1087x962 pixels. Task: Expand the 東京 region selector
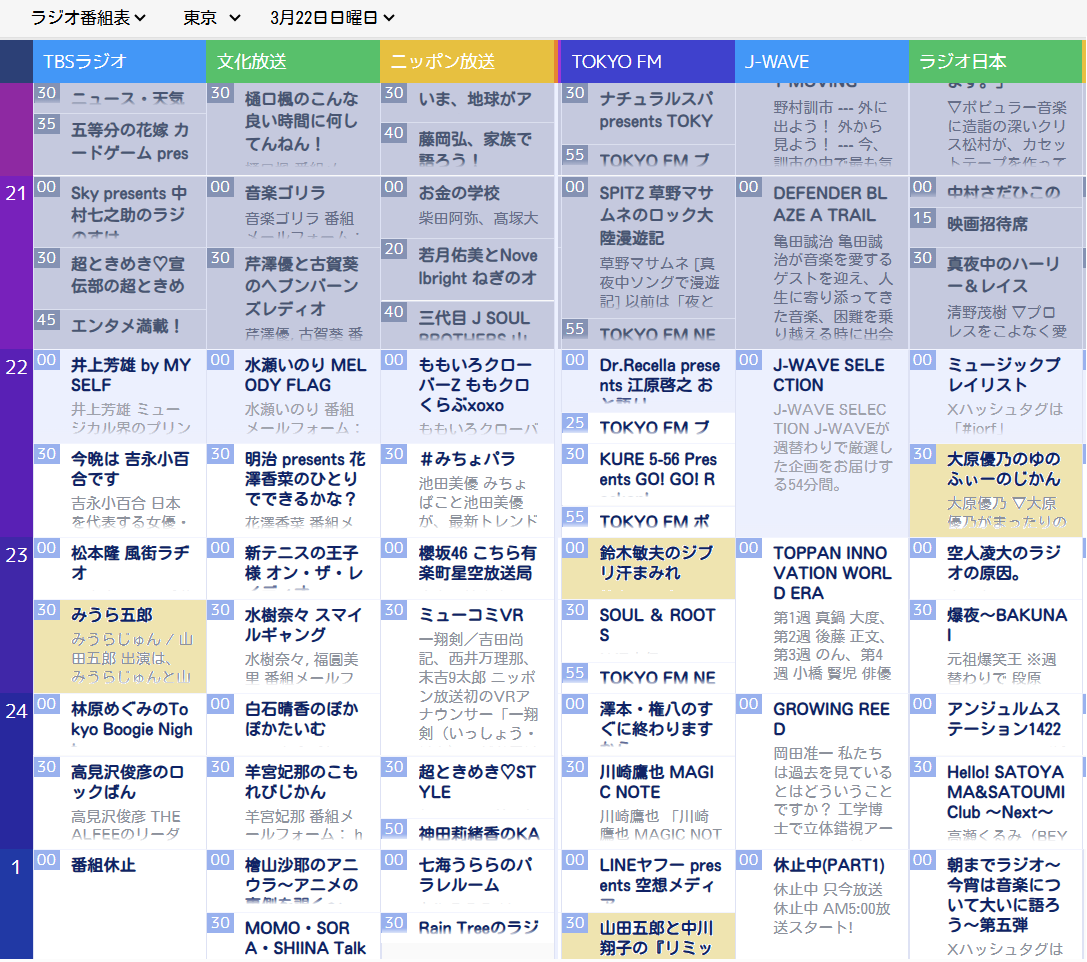(x=212, y=17)
